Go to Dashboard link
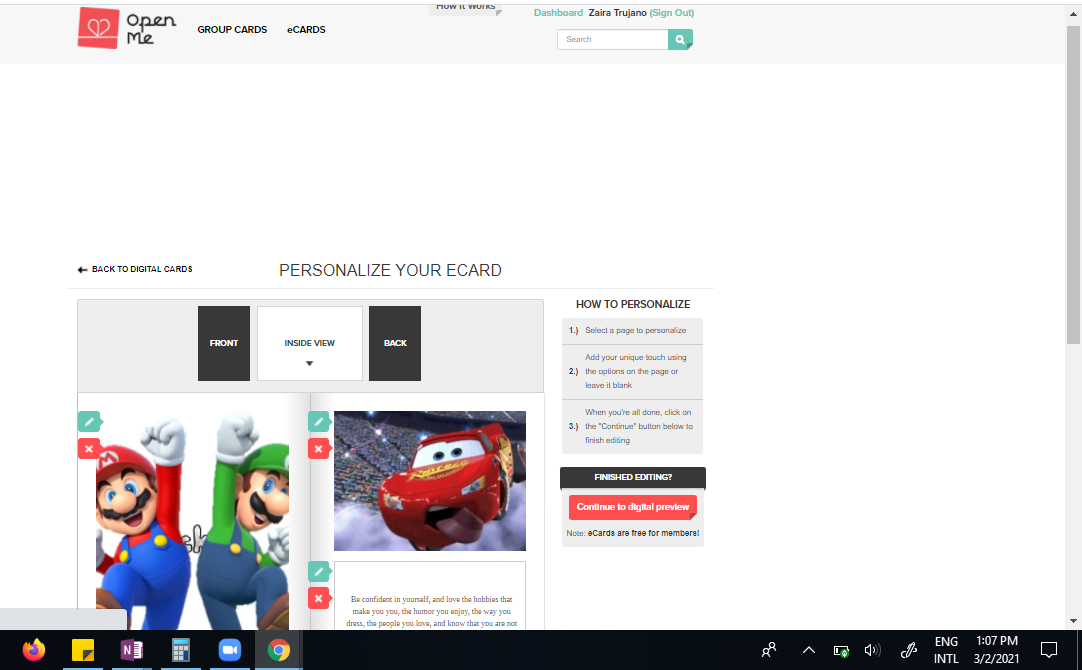This screenshot has width=1082, height=670. pos(558,12)
